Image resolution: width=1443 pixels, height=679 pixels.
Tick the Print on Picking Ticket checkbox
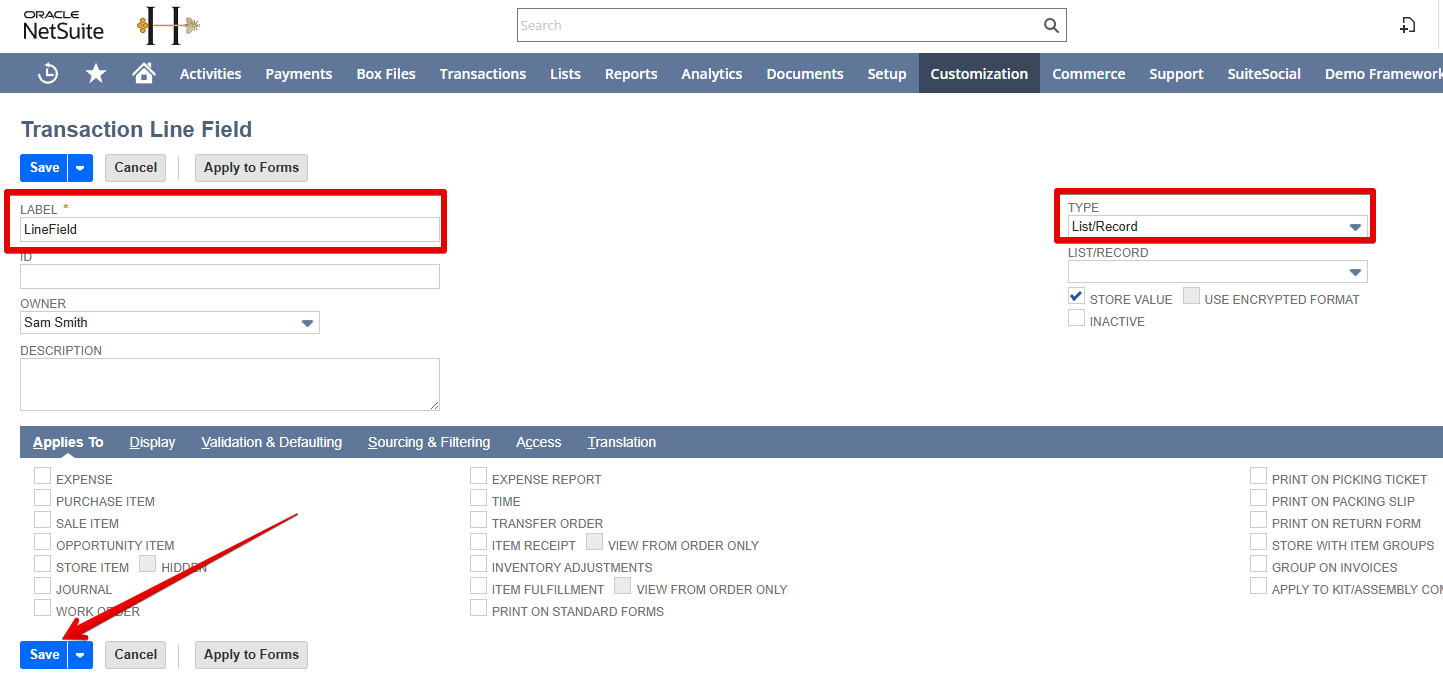pyautogui.click(x=1258, y=477)
